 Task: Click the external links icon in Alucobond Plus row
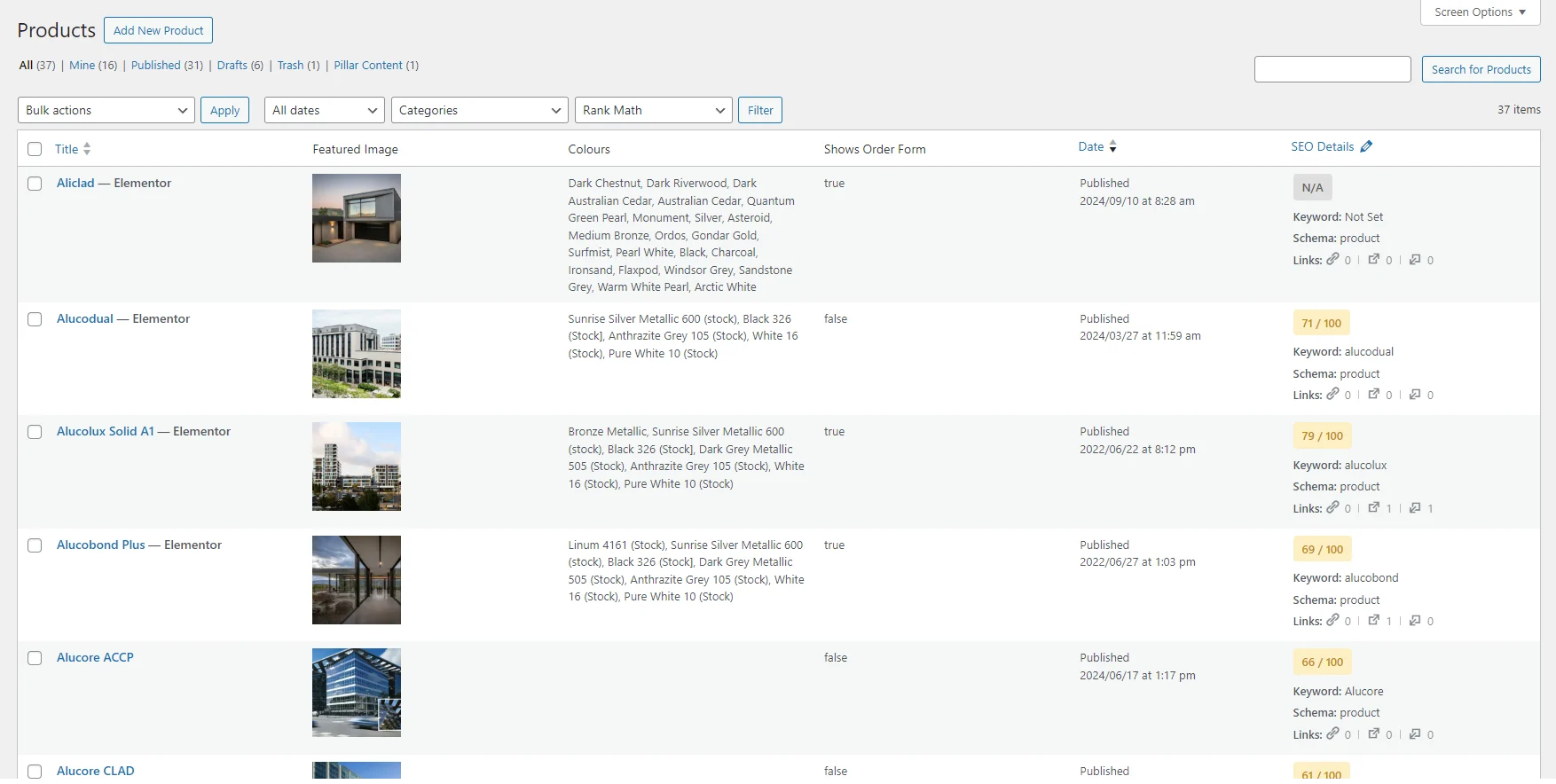point(1373,620)
